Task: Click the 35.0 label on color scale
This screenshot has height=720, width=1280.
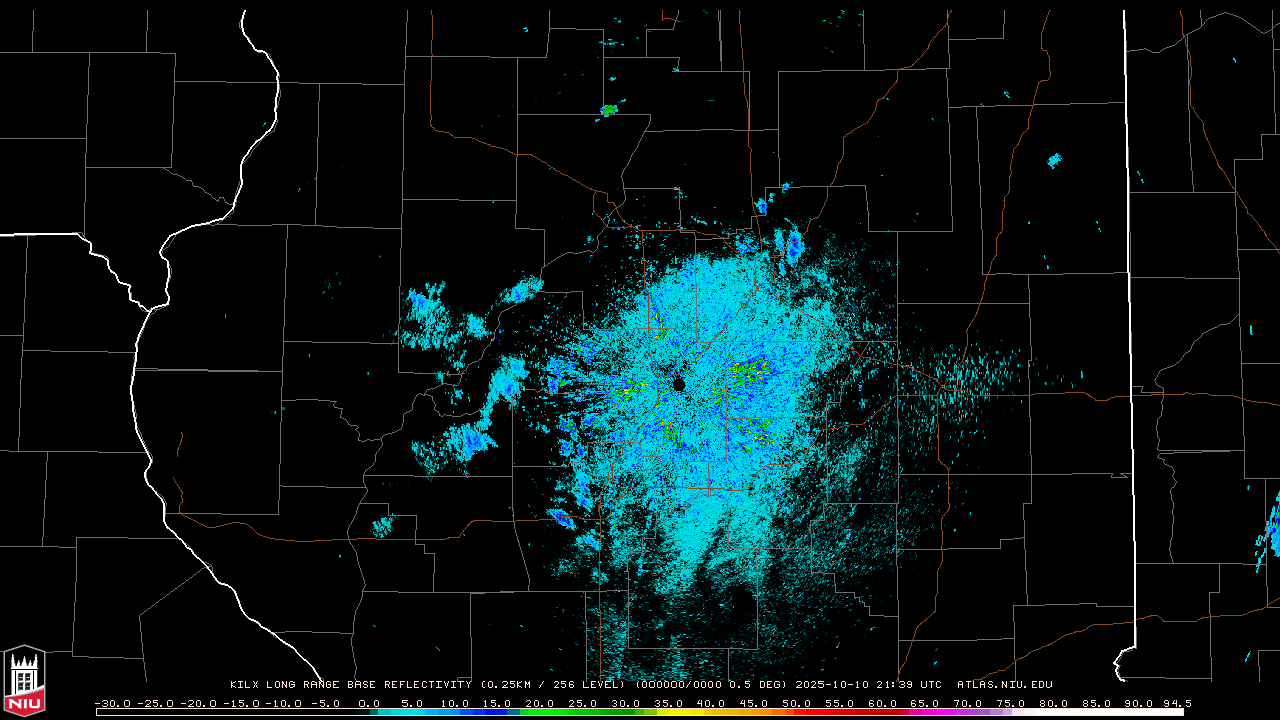Action: [x=668, y=703]
